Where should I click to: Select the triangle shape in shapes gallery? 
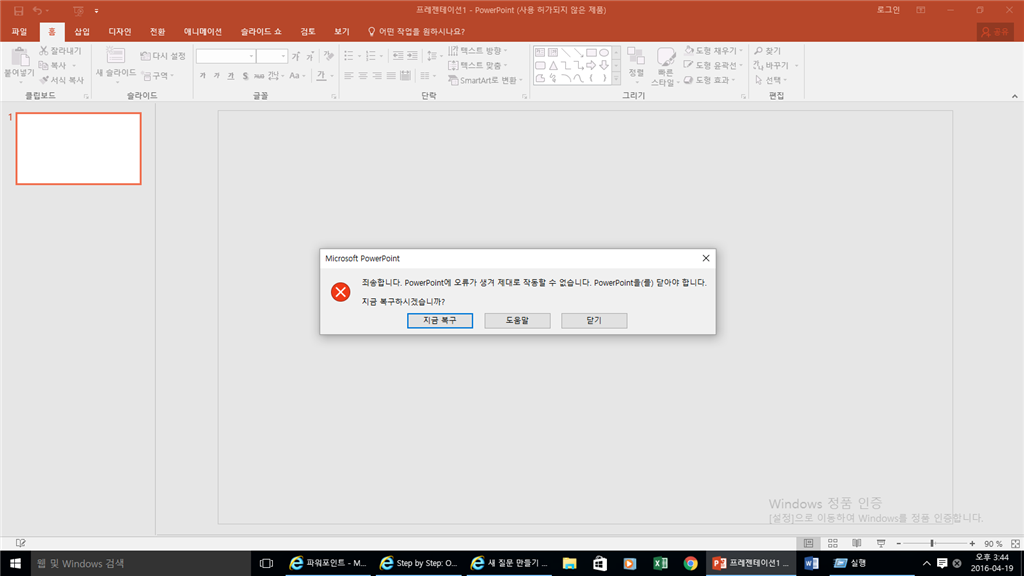click(x=553, y=65)
